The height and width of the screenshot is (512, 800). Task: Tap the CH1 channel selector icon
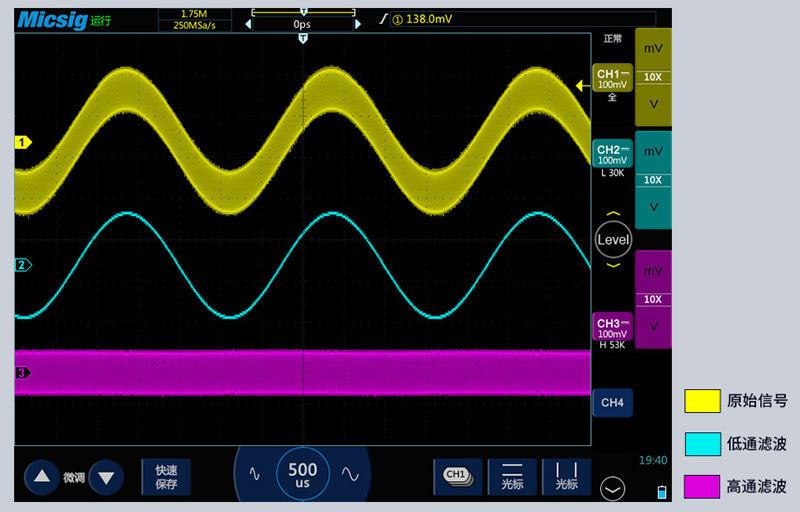click(457, 476)
